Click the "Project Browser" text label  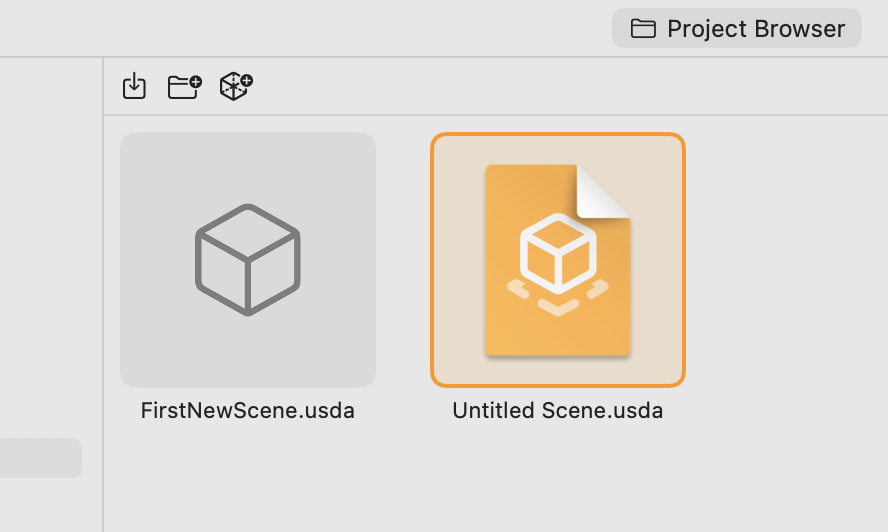[x=756, y=29]
